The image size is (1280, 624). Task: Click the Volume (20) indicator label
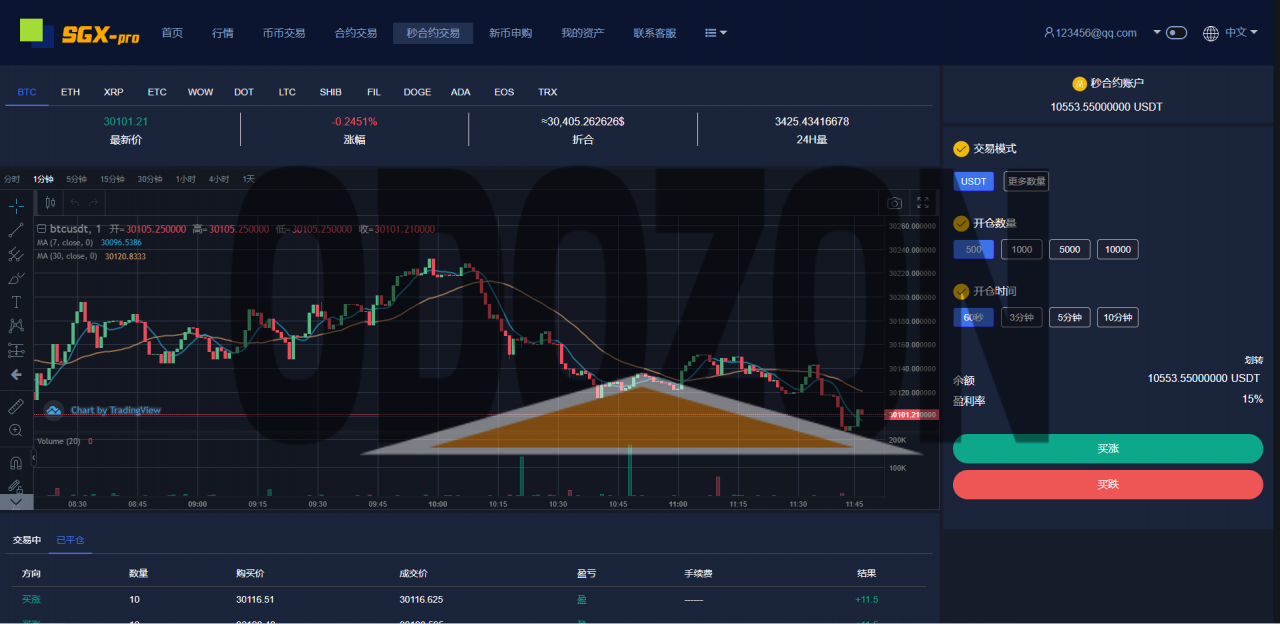[x=58, y=440]
